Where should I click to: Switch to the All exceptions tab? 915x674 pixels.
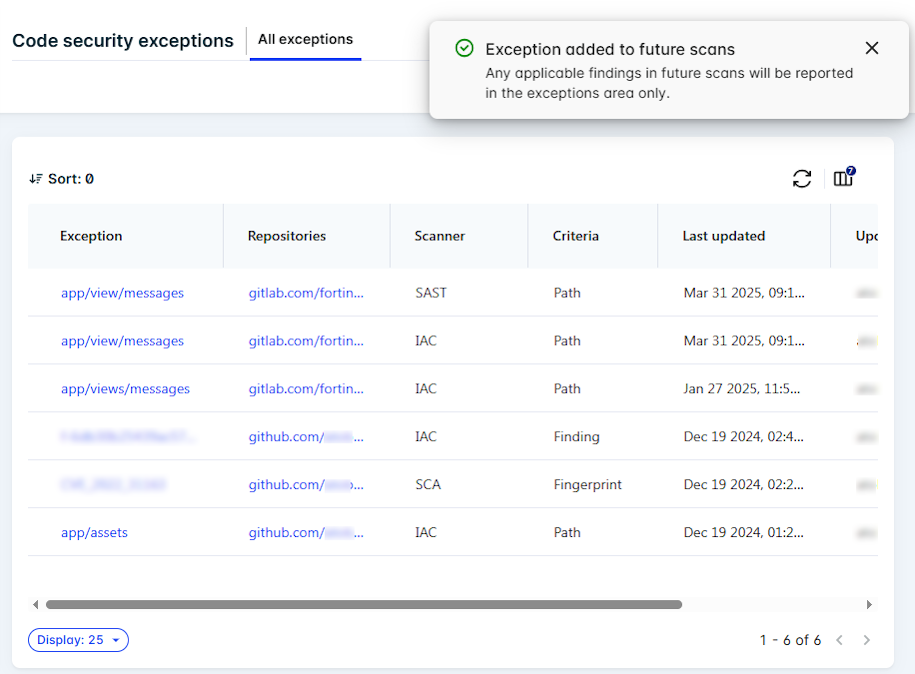pyautogui.click(x=305, y=40)
